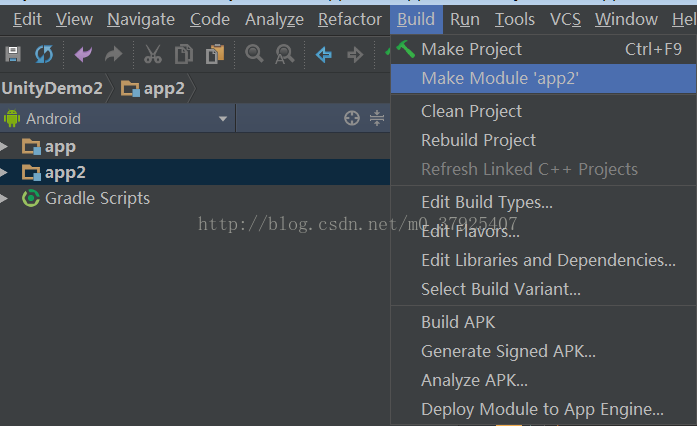Screen dimensions: 697x426
Task: Choose Edit Flavors... entry
Action: 543,231
